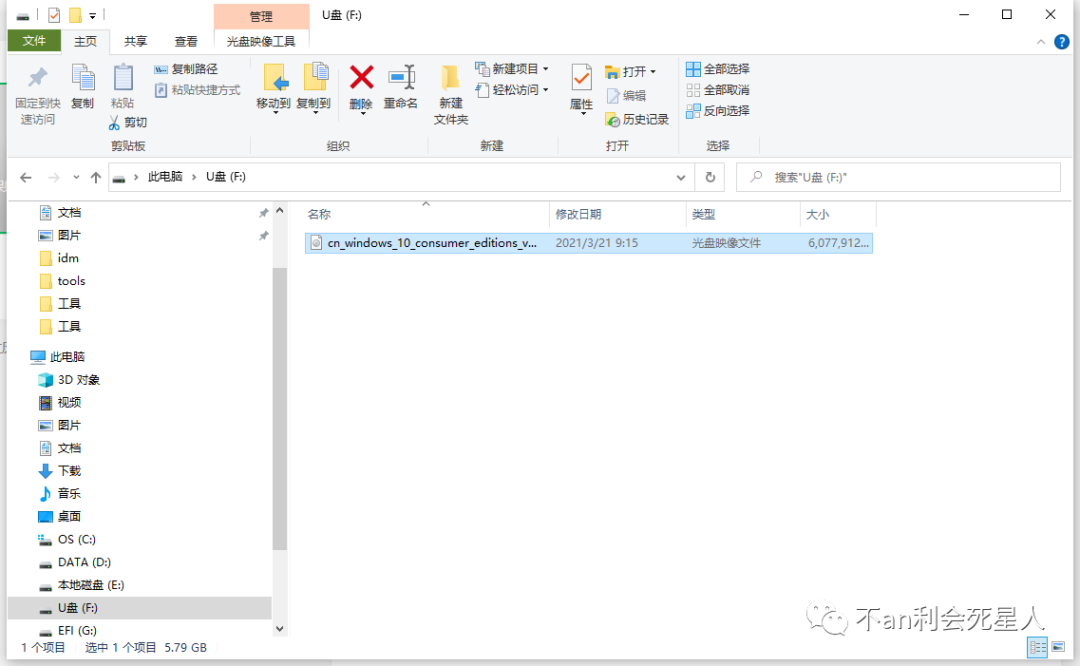Click navigation pane scroll up arrow
This screenshot has height=666, width=1080.
[280, 211]
